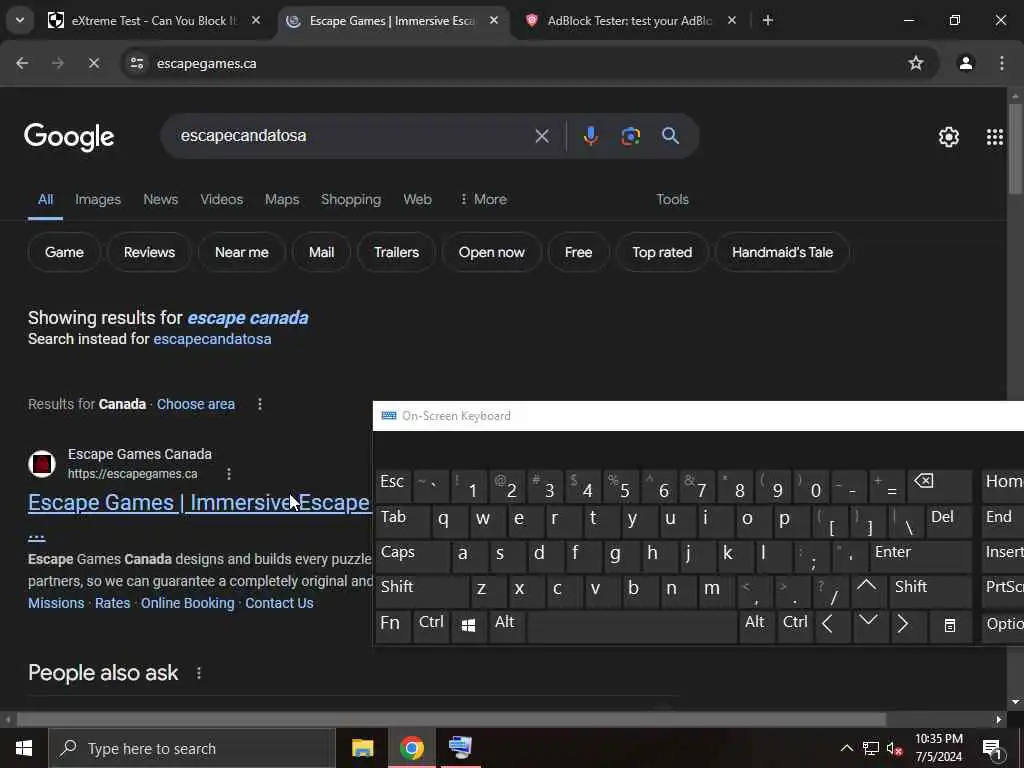Click the Windows key on the On-Screen Keyboard
Image resolution: width=1024 pixels, height=768 pixels.
pos(468,626)
